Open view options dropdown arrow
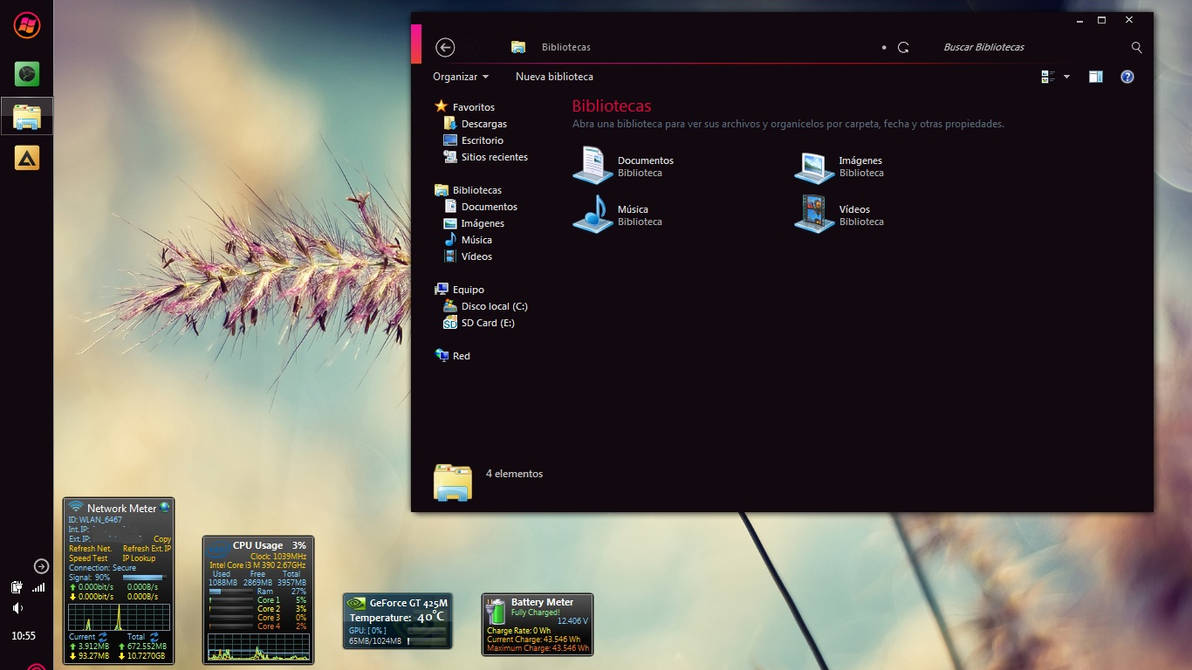Screen dimensions: 1192x670 click(1067, 77)
